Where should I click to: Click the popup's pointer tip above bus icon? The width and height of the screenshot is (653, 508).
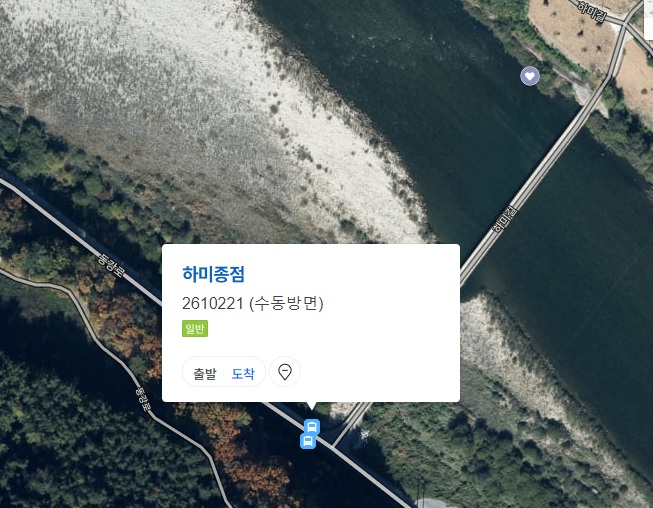pos(311,406)
